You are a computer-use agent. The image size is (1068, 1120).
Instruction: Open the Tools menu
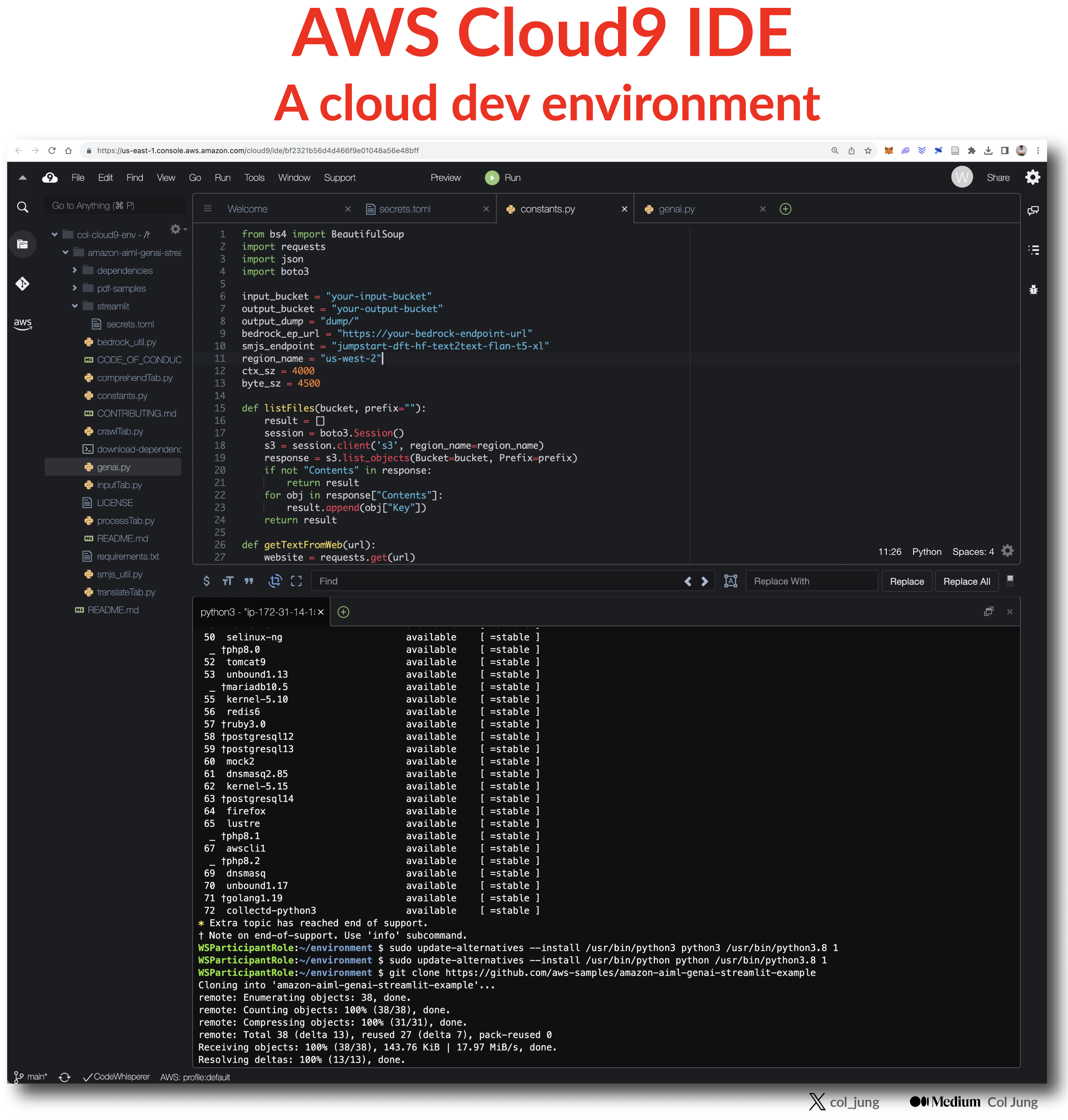(254, 178)
